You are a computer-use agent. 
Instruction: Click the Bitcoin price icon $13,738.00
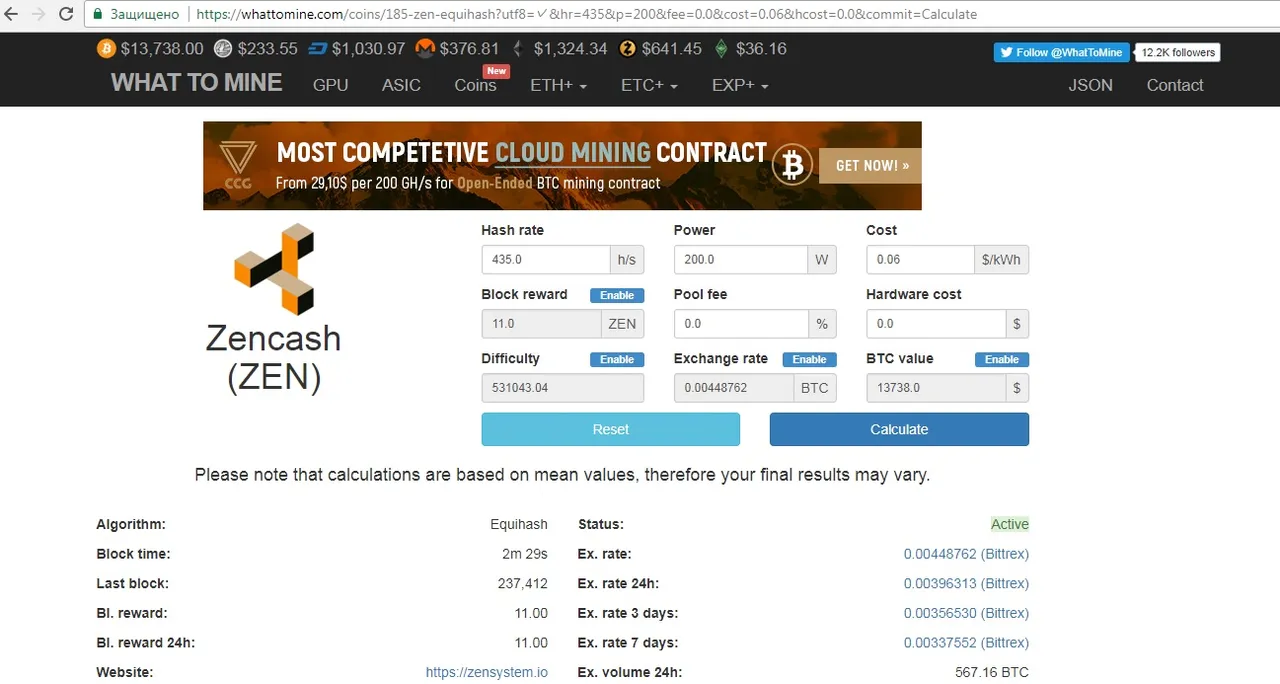(106, 48)
